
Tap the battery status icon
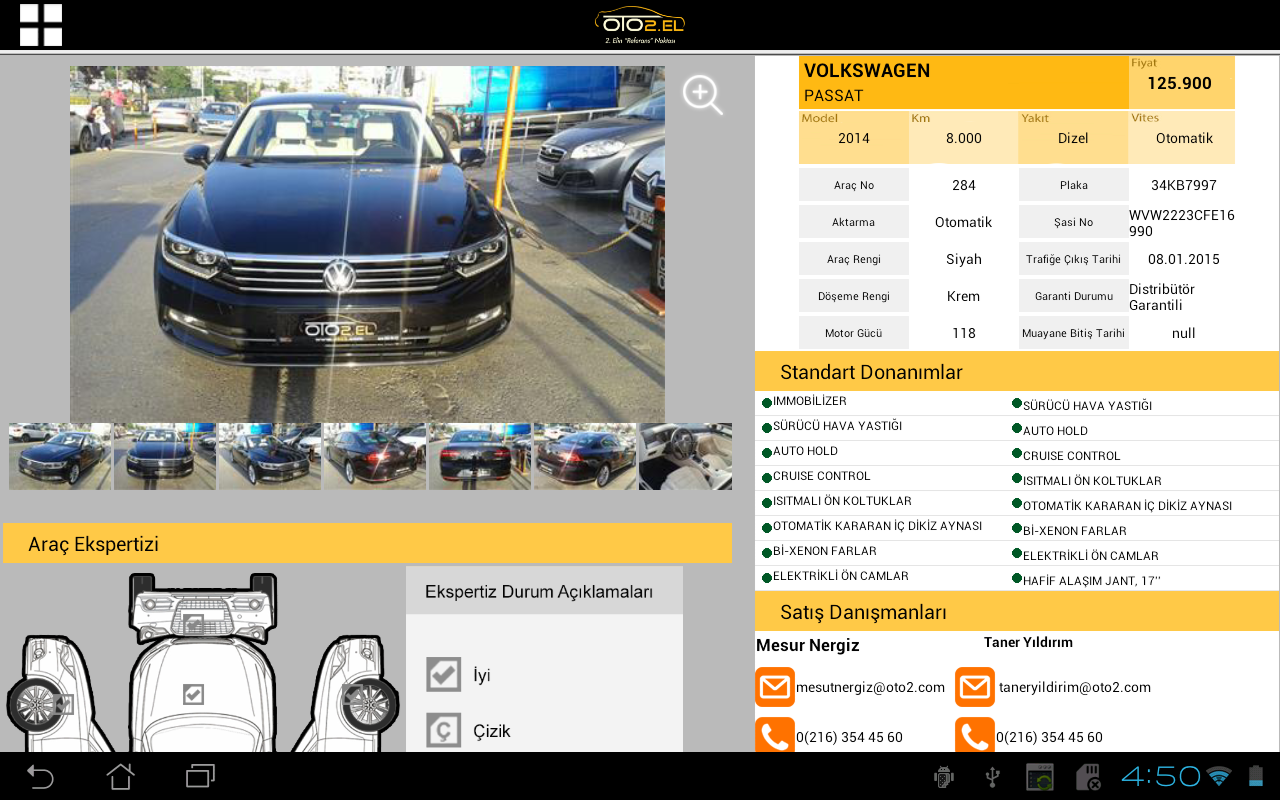(x=1256, y=776)
